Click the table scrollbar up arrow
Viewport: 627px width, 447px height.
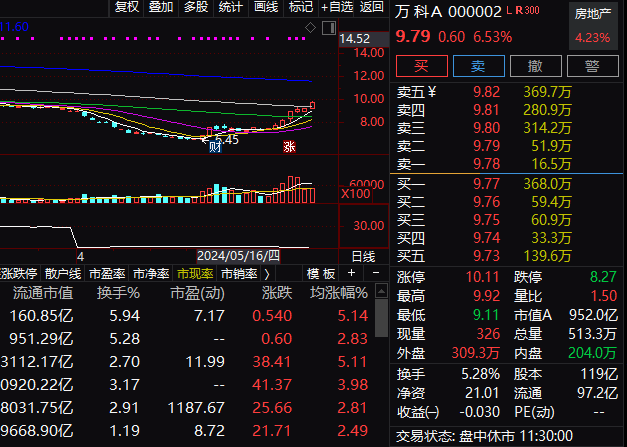click(x=381, y=291)
